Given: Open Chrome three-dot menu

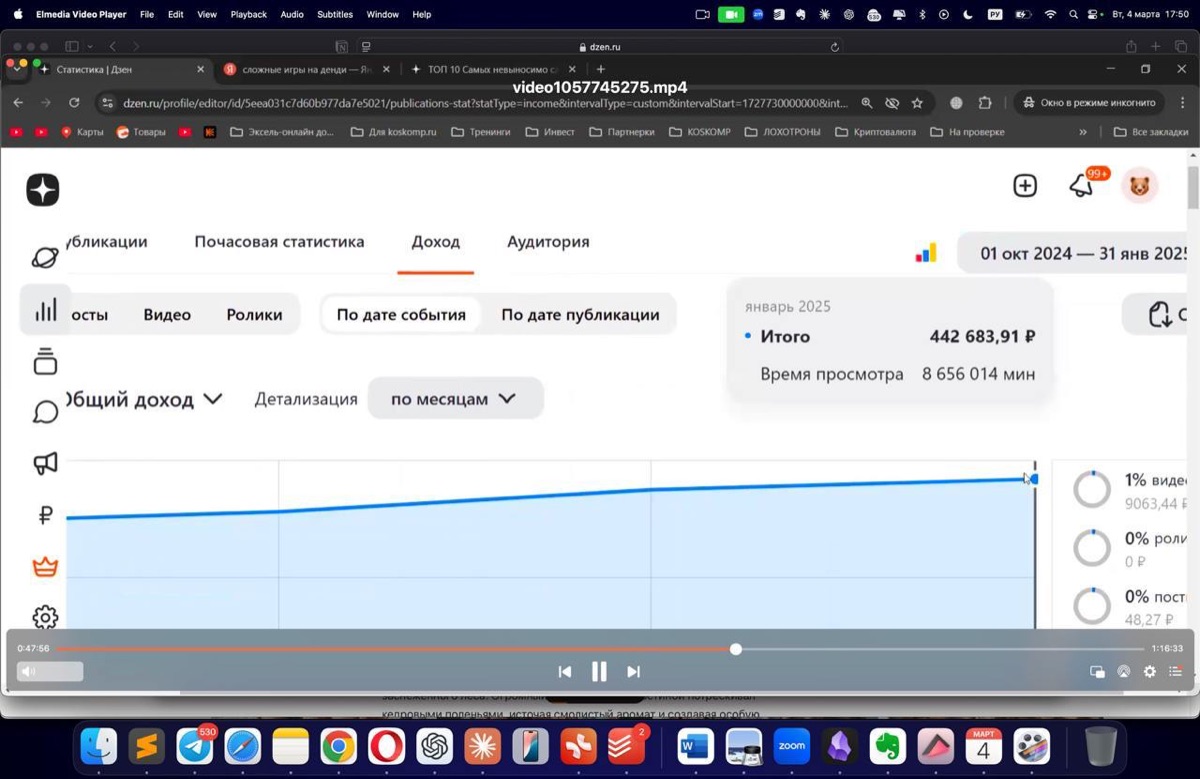Looking at the screenshot, I should [1182, 103].
